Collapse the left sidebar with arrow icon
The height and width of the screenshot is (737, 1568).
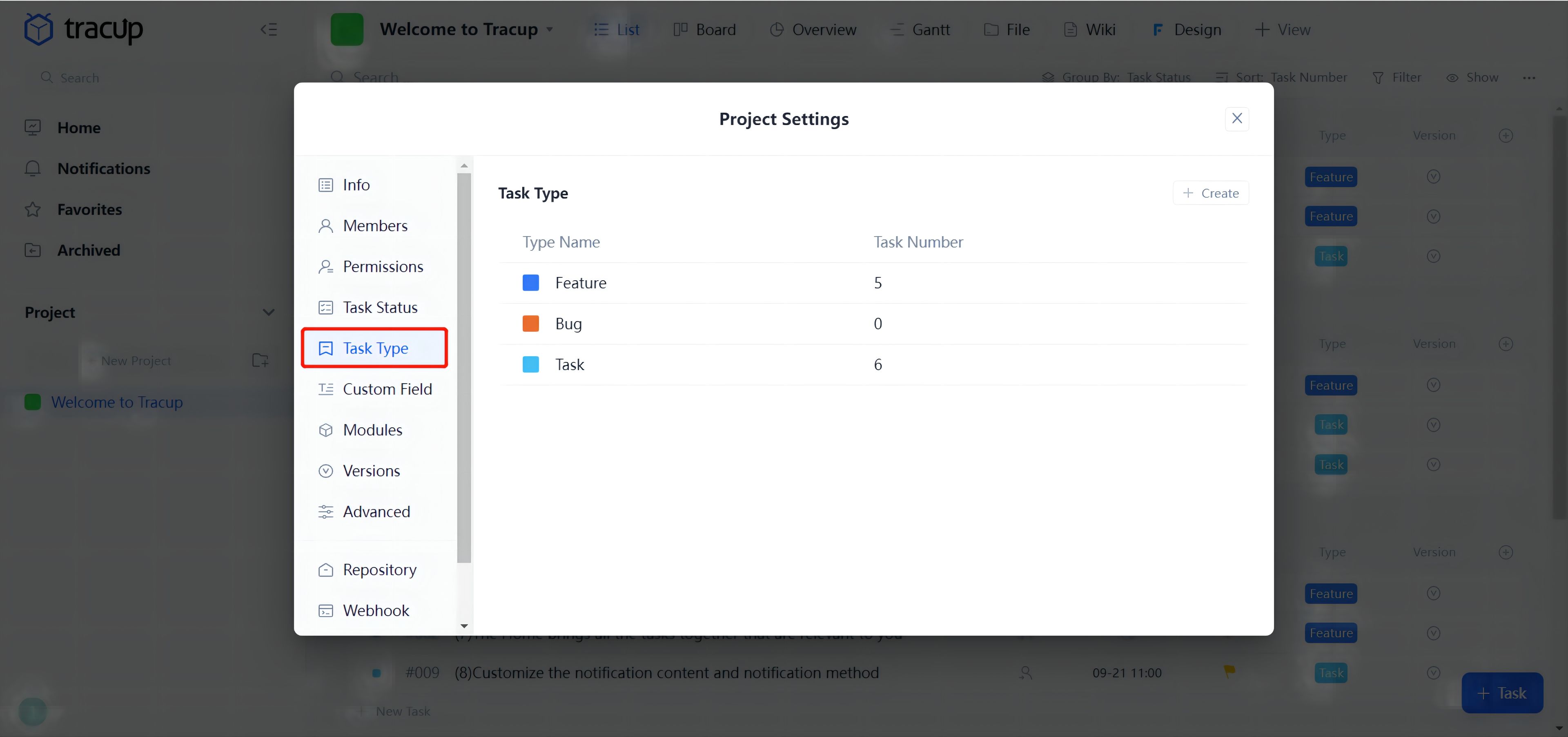[x=268, y=29]
